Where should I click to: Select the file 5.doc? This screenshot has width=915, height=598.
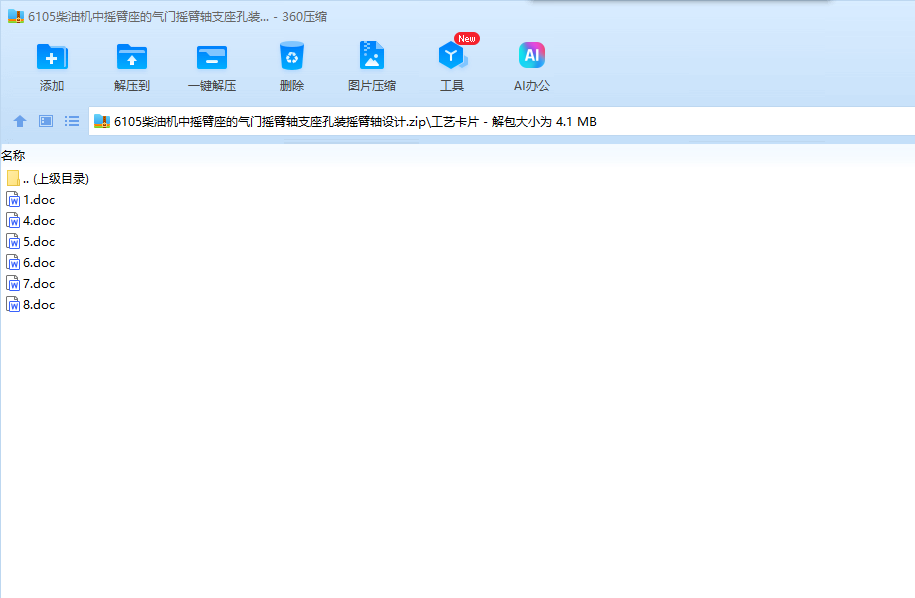tap(30, 242)
